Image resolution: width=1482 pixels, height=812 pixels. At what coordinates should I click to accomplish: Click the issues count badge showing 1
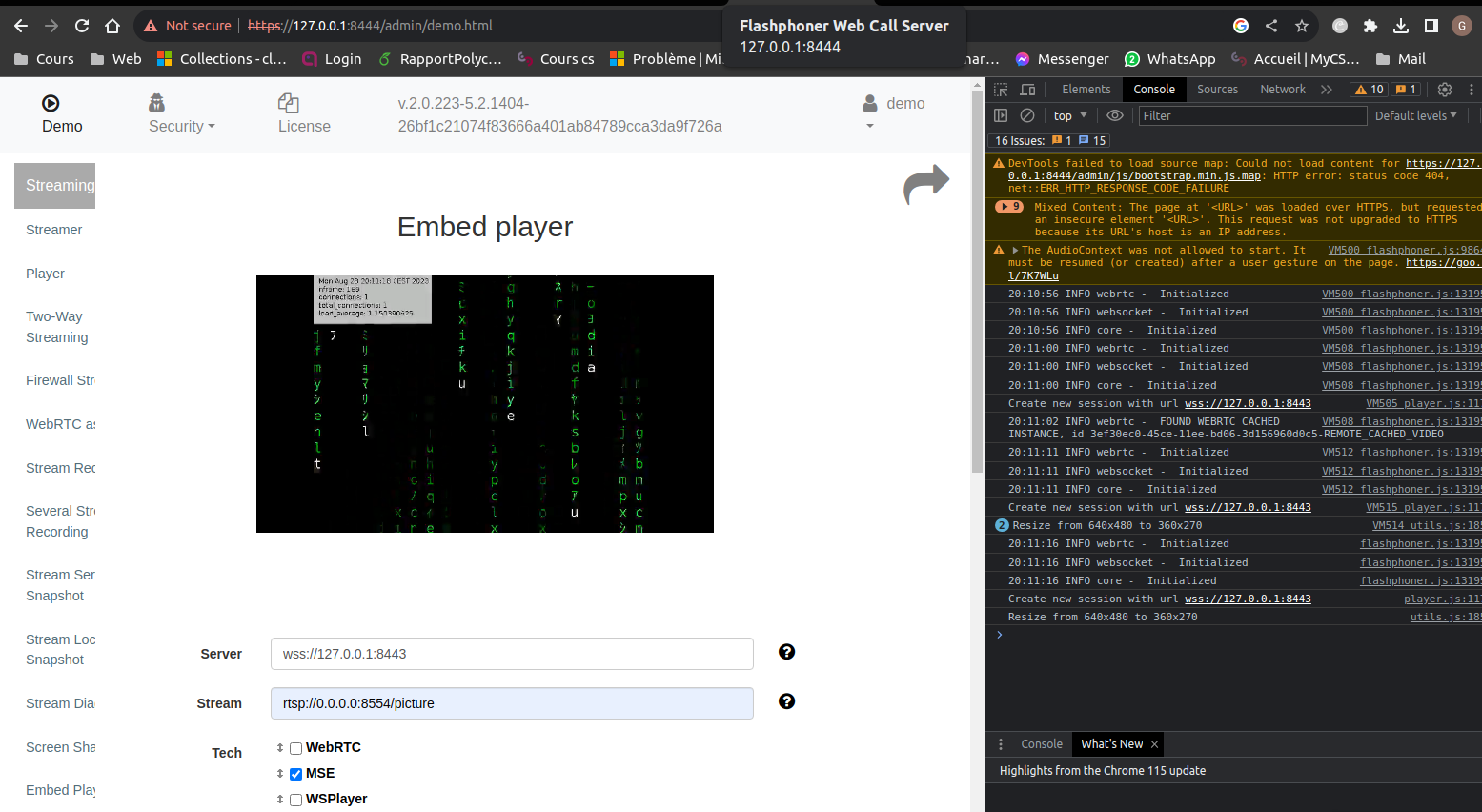point(1406,90)
